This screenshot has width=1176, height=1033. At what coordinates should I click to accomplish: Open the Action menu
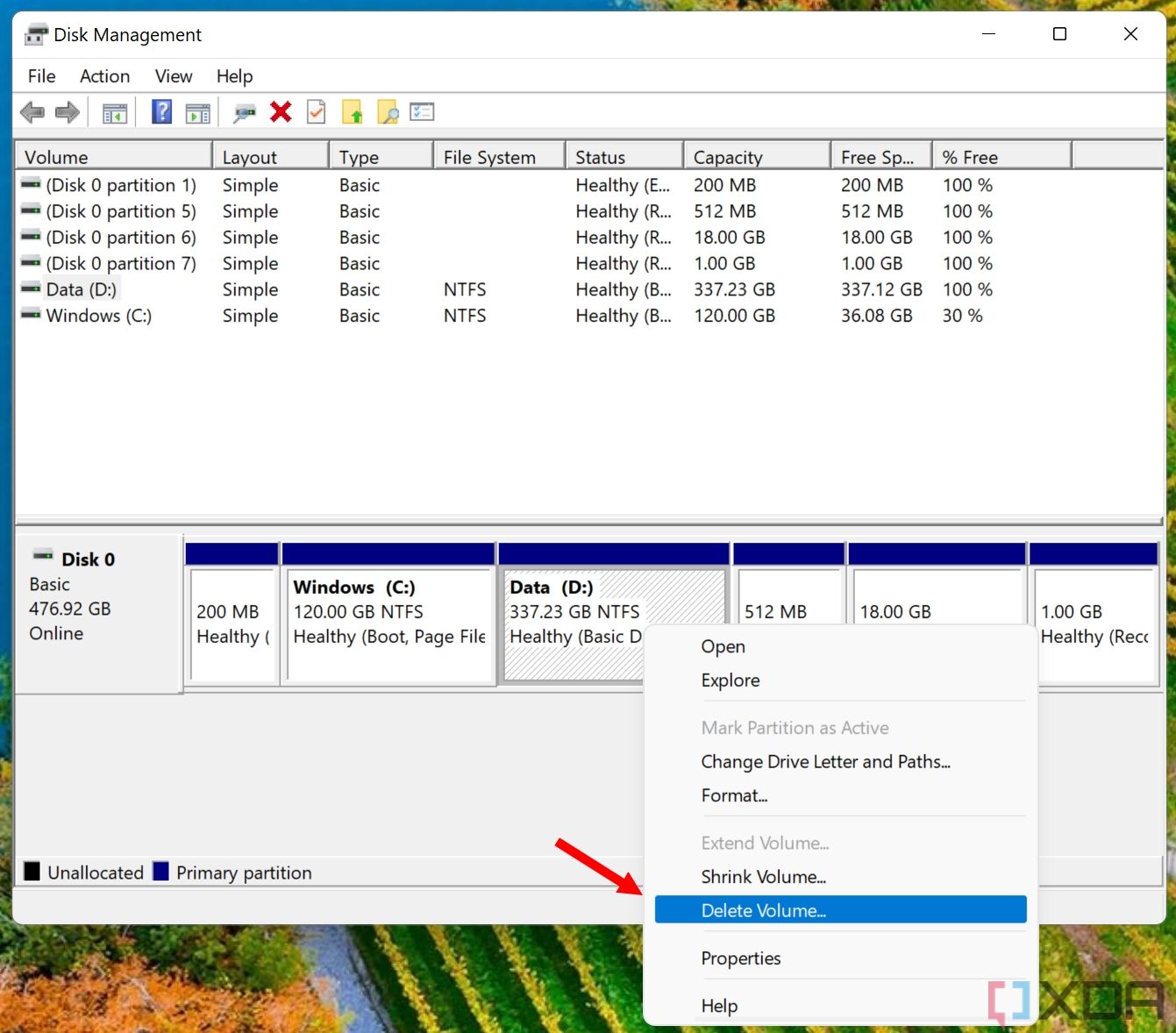click(104, 76)
